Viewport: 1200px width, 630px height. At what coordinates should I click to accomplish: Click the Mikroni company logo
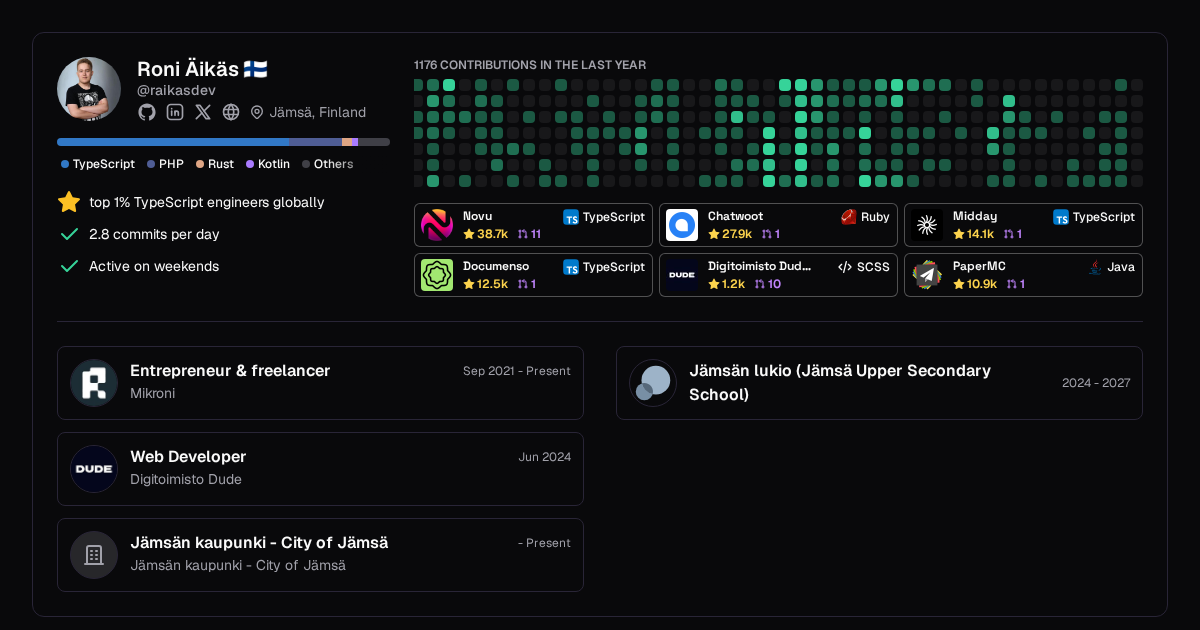[x=94, y=383]
